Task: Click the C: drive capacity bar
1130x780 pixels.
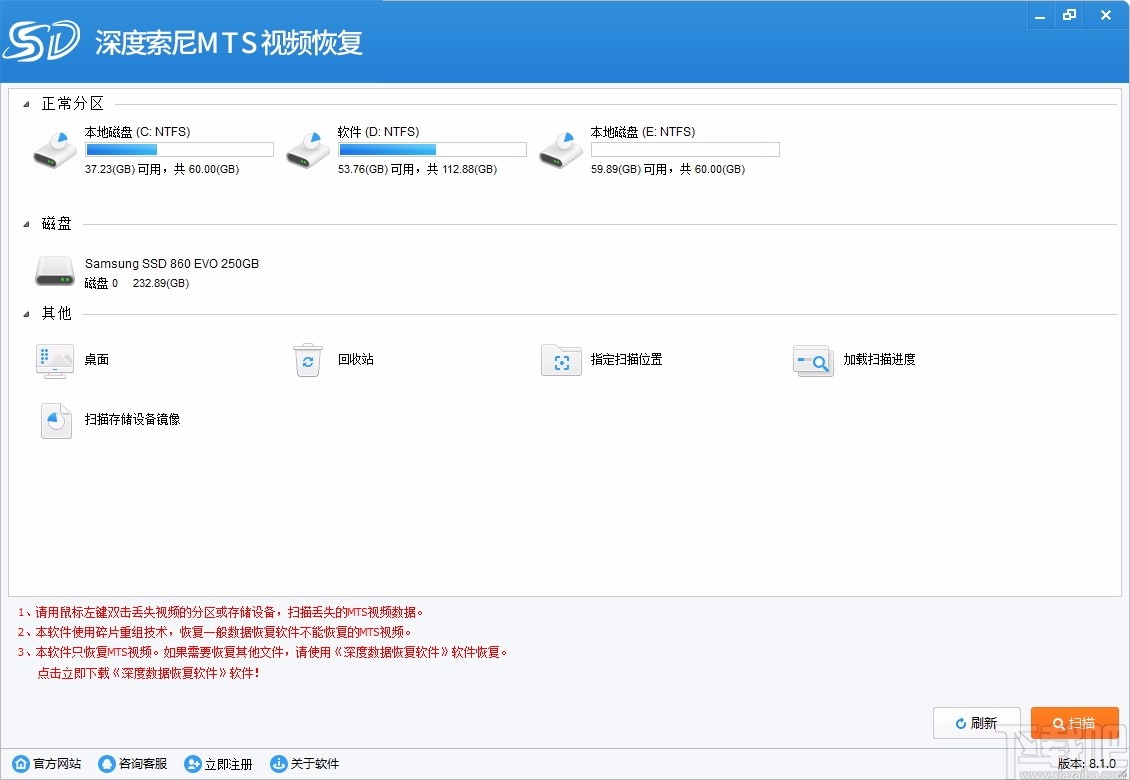Action: point(178,148)
